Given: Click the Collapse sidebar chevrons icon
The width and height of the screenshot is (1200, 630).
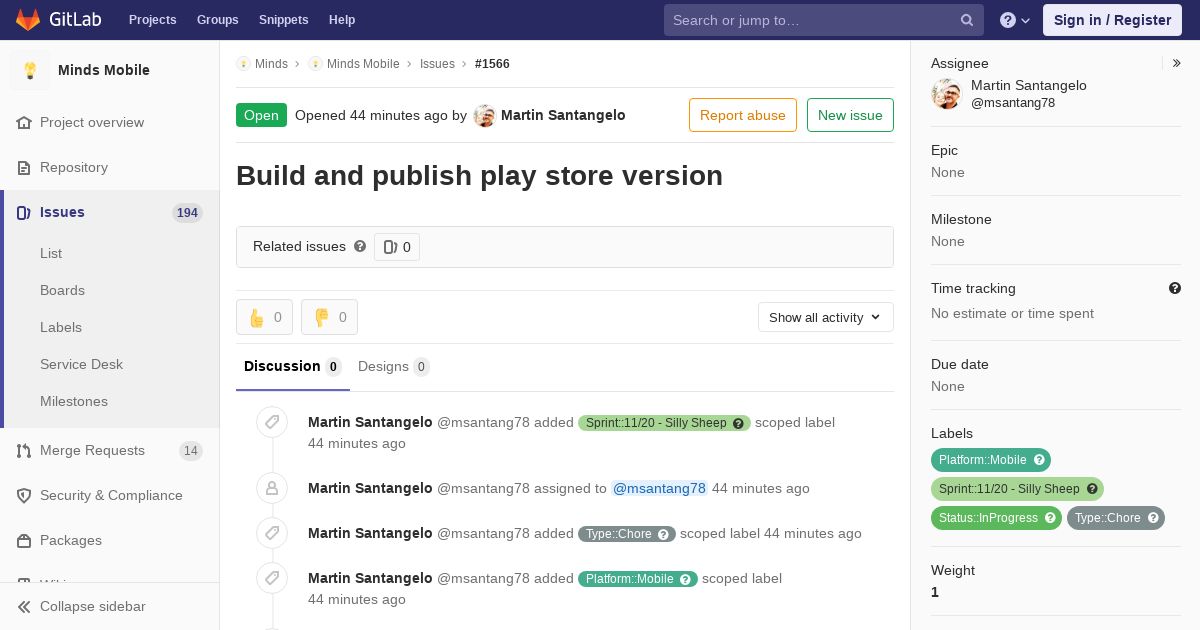Looking at the screenshot, I should (24, 607).
